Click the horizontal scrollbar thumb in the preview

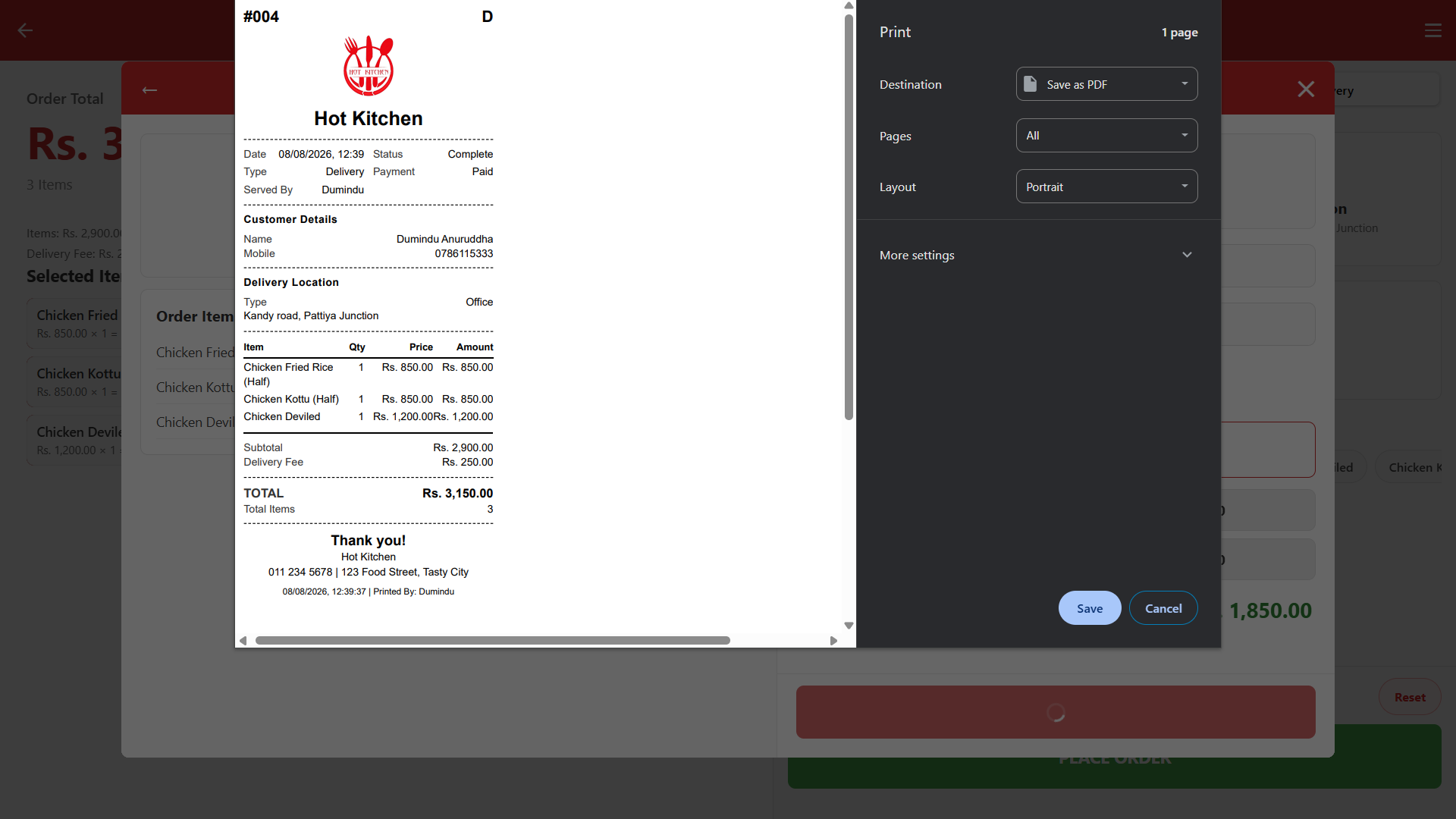493,641
